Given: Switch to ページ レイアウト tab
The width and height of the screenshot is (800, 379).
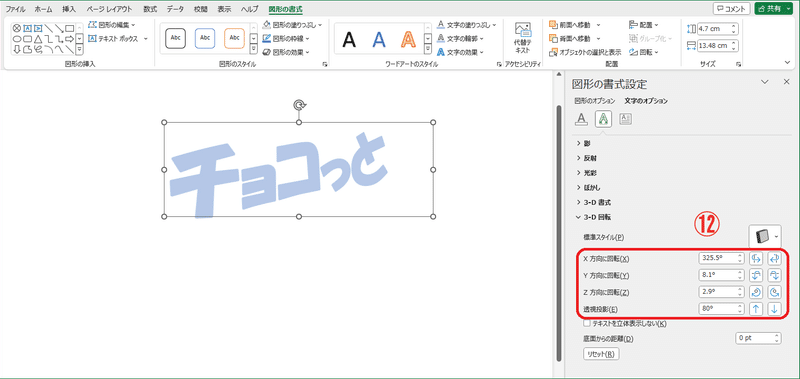Looking at the screenshot, I should 109,9.
